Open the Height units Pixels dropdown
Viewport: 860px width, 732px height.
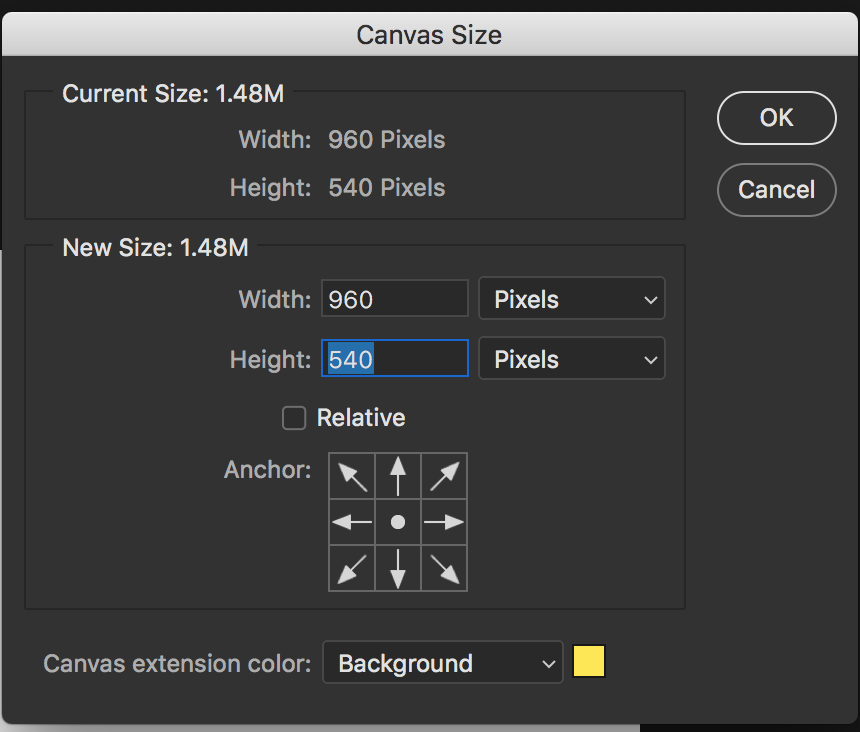point(572,359)
